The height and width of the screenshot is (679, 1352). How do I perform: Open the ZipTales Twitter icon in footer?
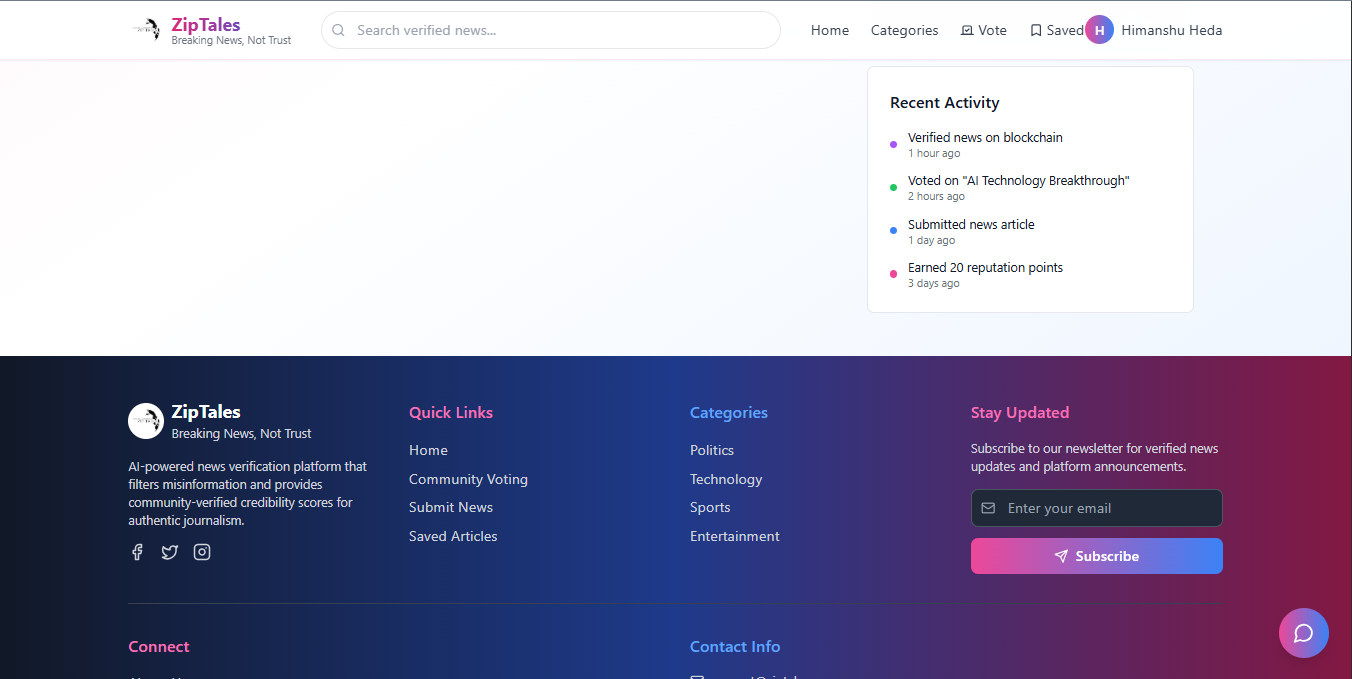(x=170, y=552)
